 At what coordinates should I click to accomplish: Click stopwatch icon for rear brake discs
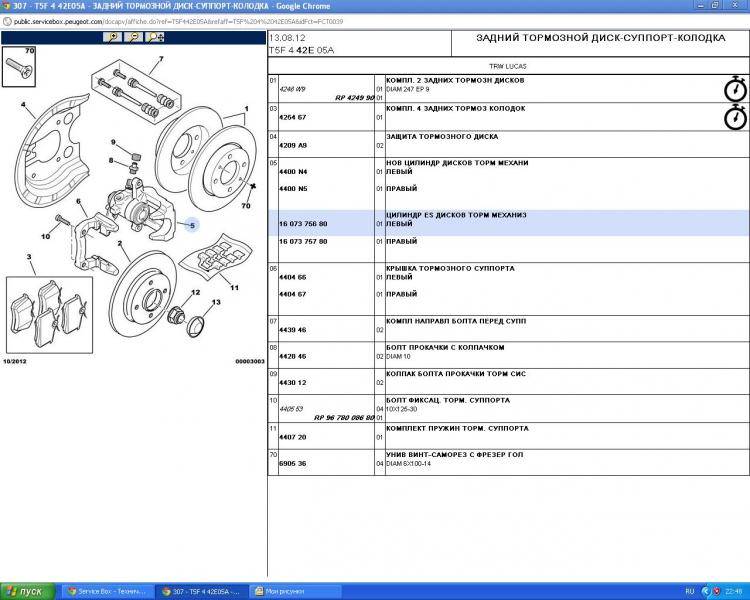click(x=735, y=88)
